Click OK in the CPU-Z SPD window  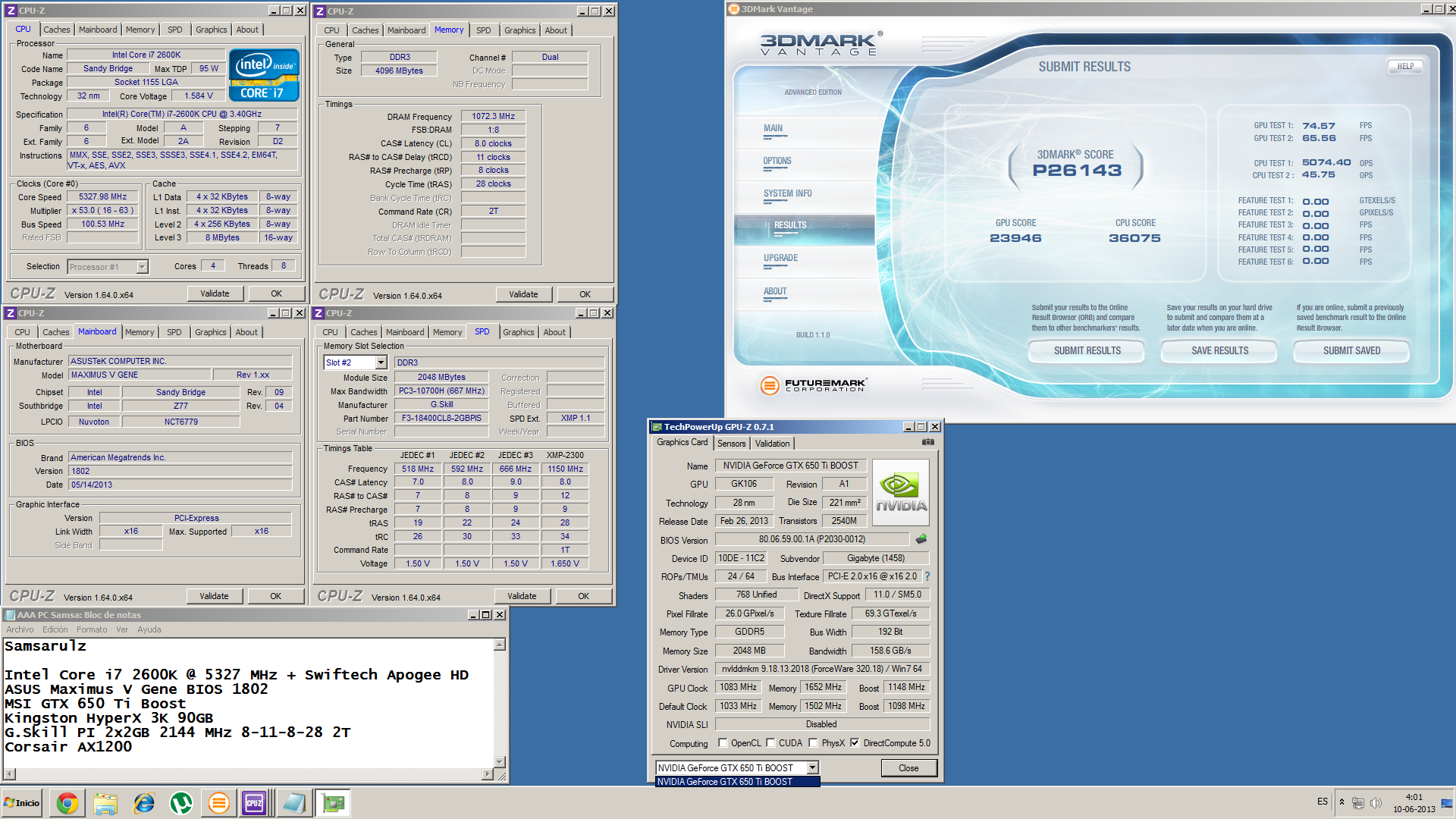pos(583,596)
